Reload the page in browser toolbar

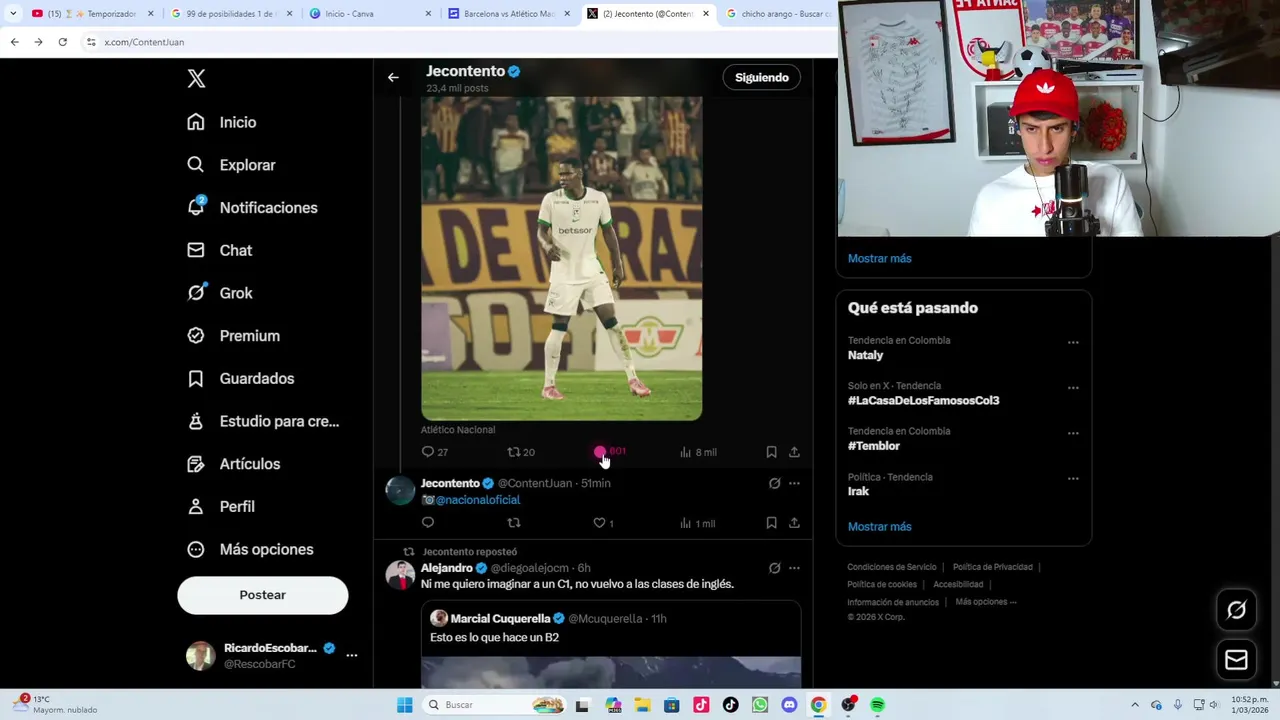[62, 42]
